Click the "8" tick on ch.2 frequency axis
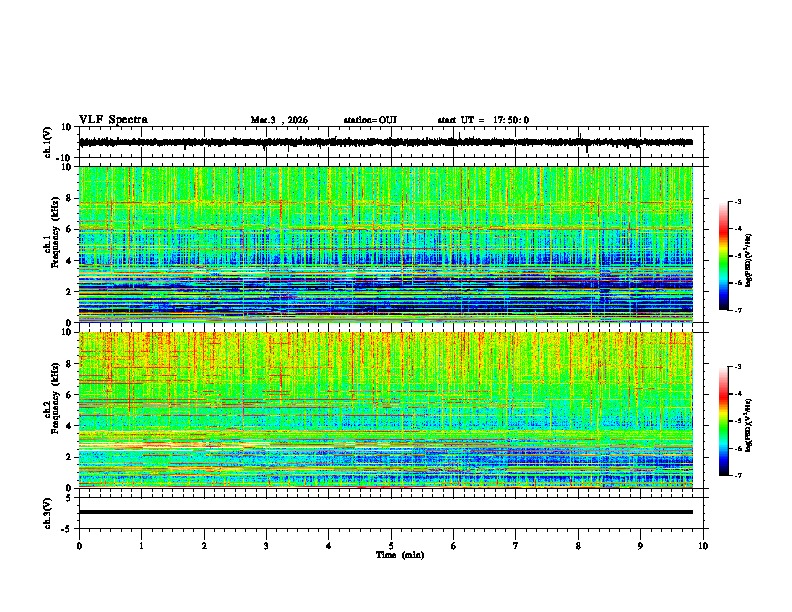Viewport: 792px width, 612px height. coord(69,364)
